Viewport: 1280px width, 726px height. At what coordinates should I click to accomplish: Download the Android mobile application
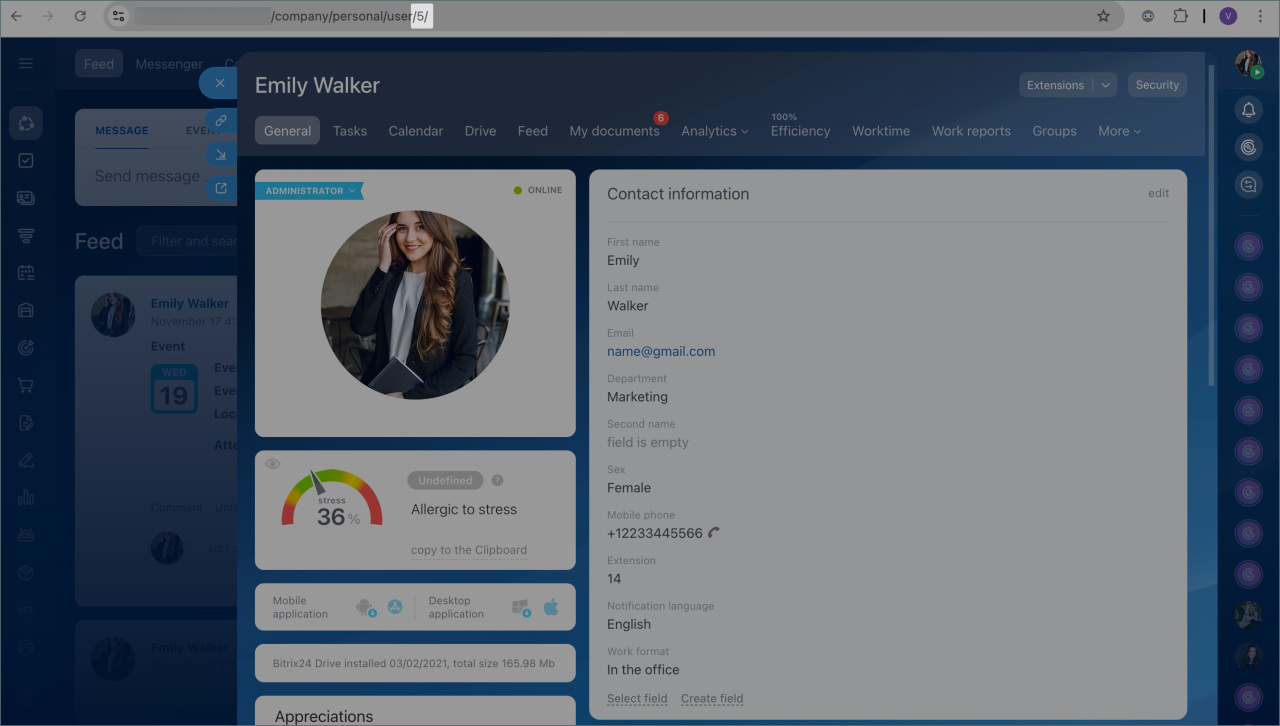[366, 607]
